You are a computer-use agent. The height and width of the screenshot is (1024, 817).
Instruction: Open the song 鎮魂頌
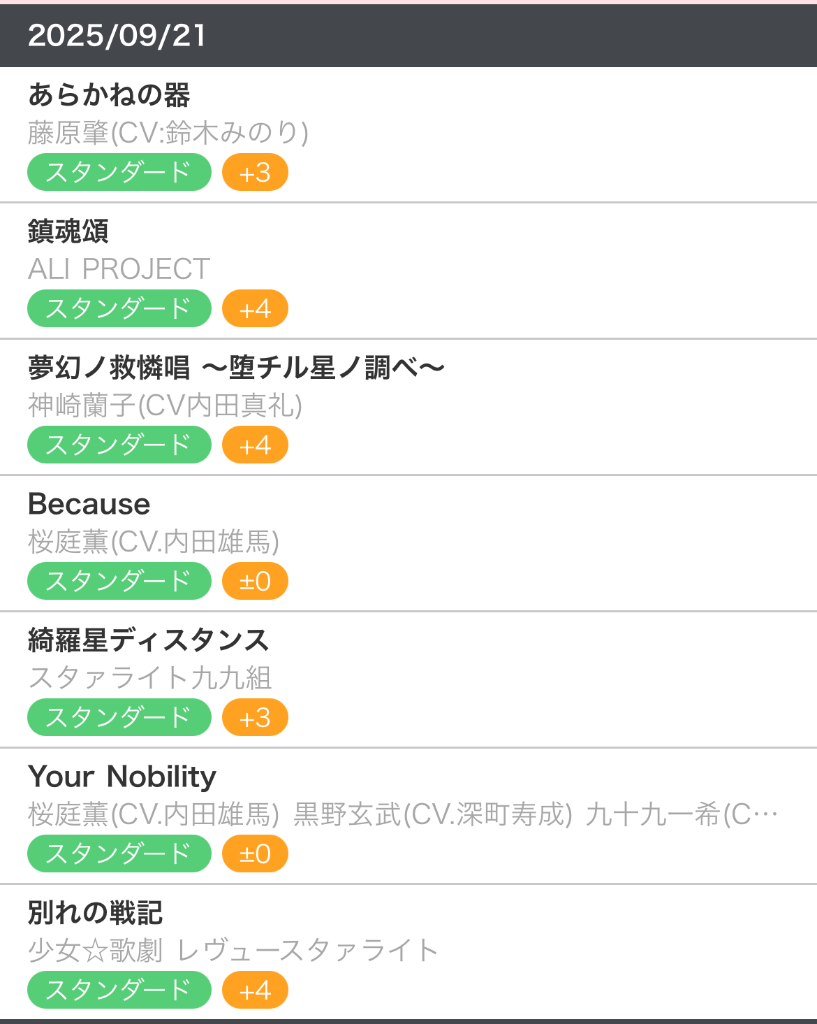click(68, 232)
